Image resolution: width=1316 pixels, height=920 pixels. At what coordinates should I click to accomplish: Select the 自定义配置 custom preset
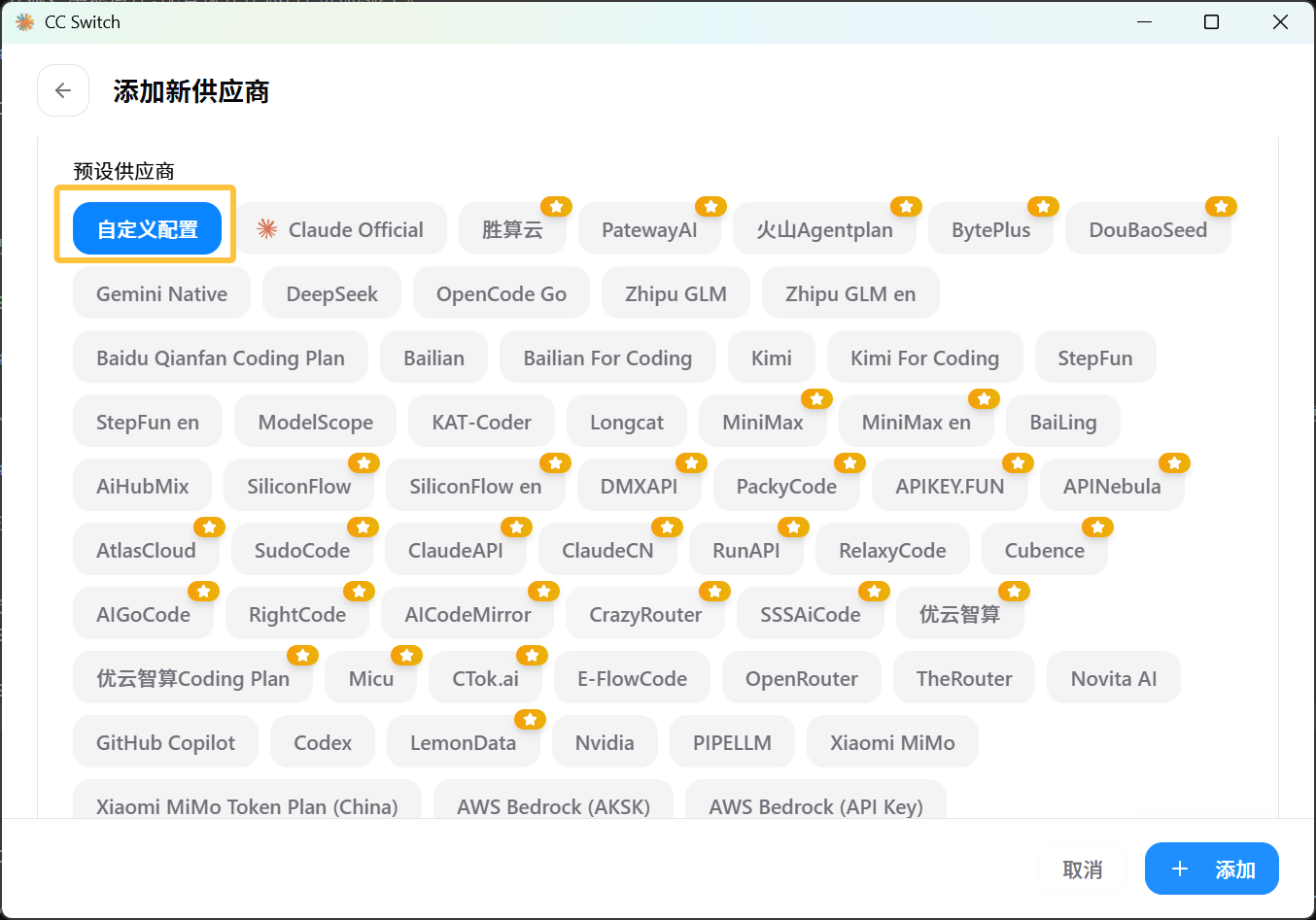[x=147, y=229]
